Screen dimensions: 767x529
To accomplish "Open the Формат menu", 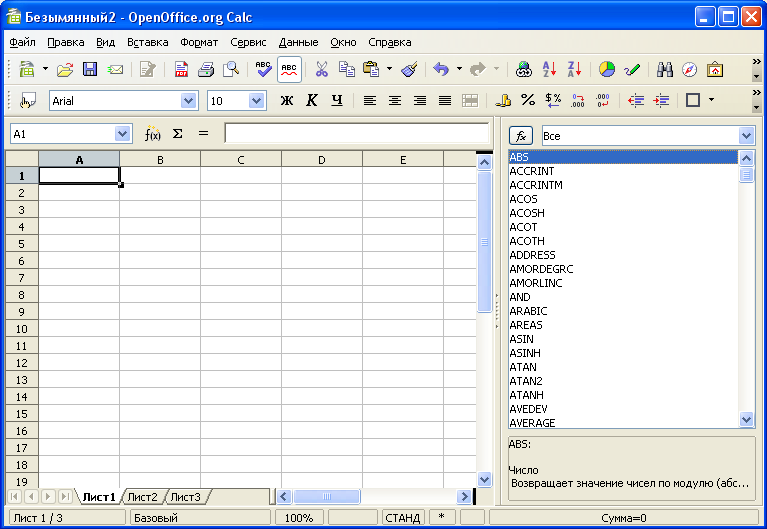I will 199,43.
